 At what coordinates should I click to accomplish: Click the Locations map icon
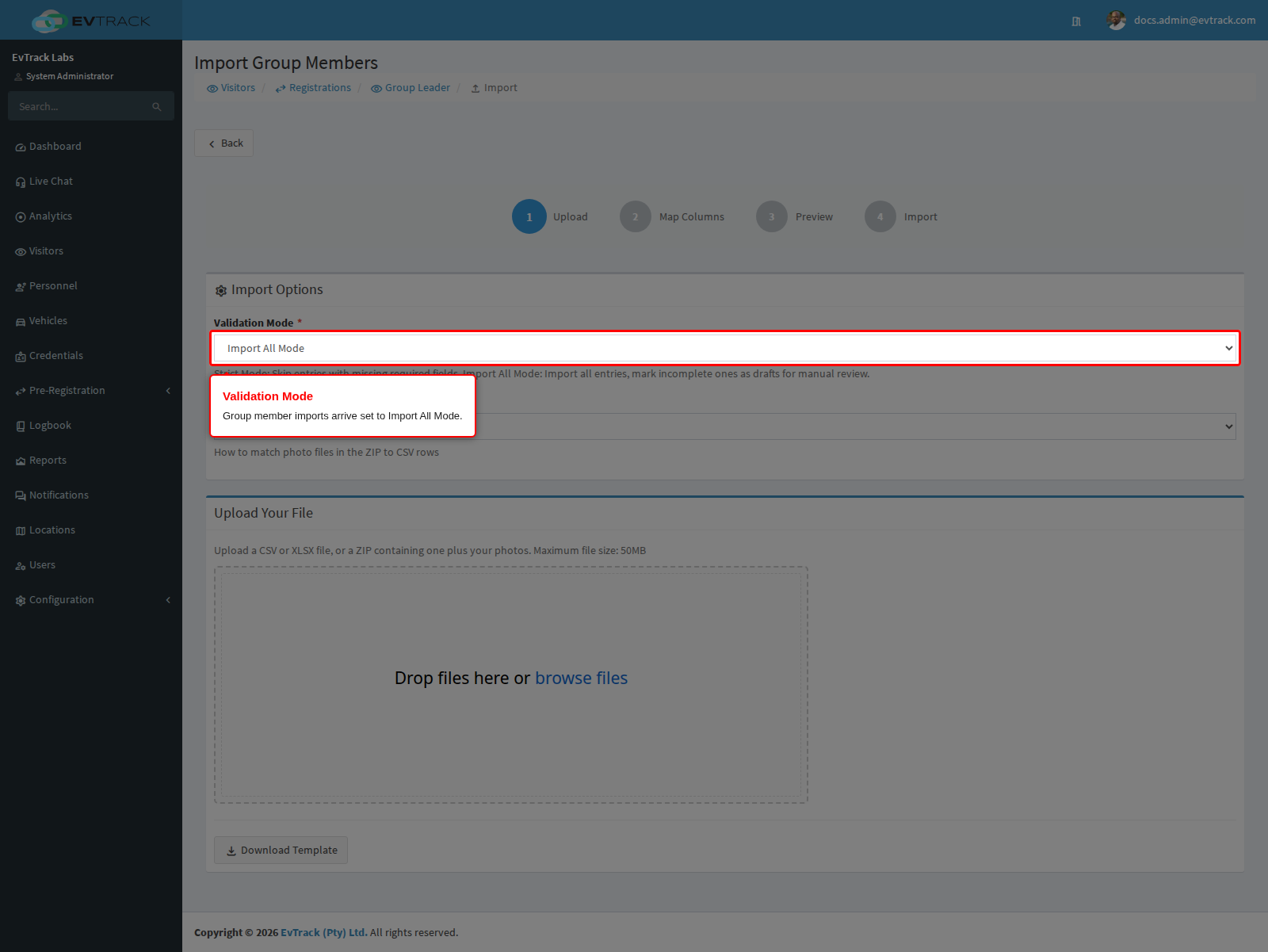(x=21, y=531)
